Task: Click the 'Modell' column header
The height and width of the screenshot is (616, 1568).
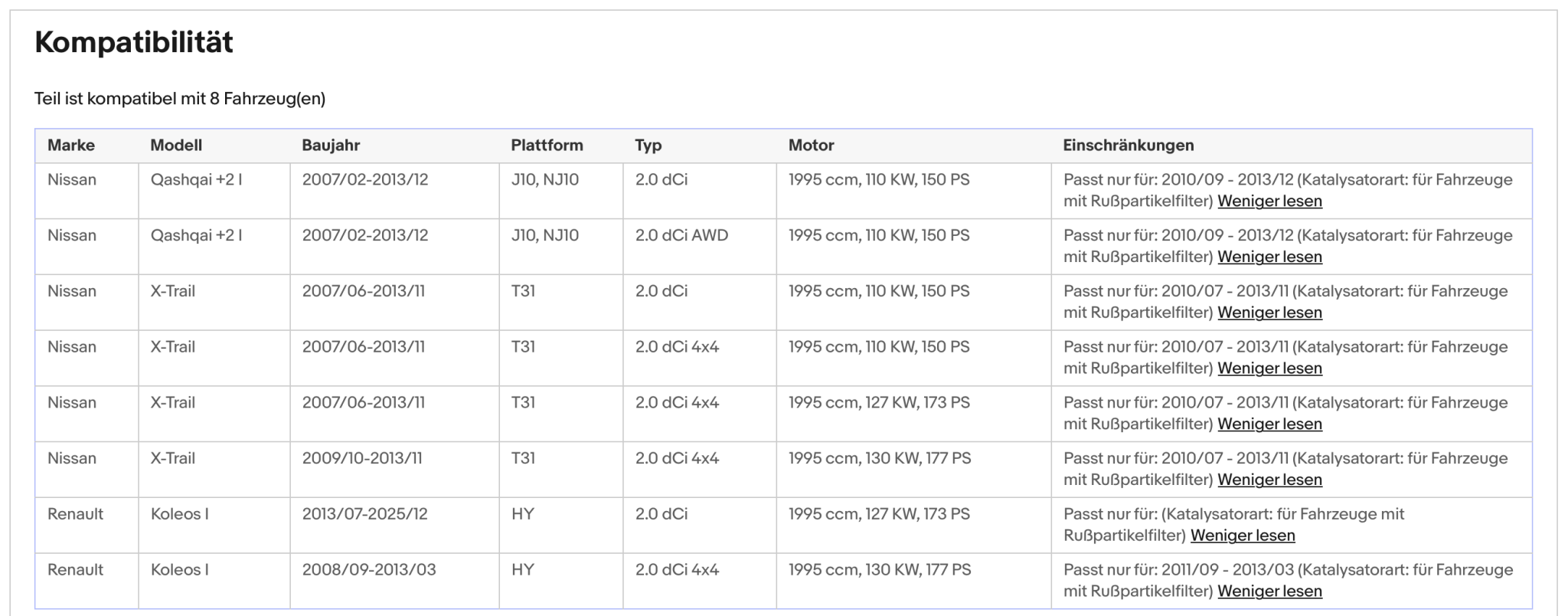Action: click(176, 146)
